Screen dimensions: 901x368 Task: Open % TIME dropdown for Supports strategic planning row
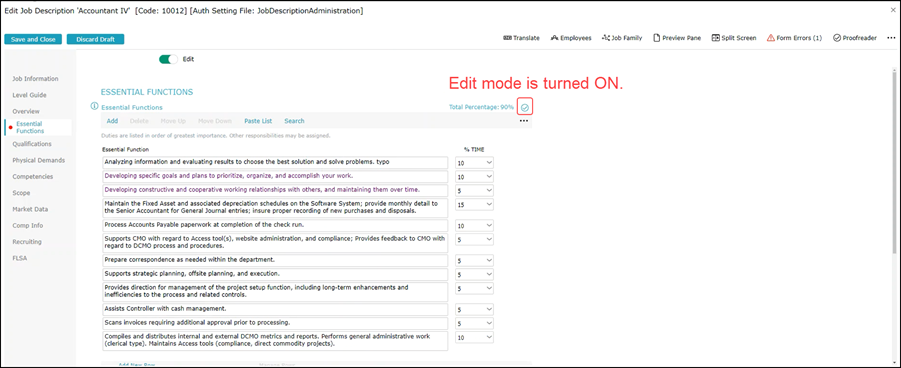pyautogui.click(x=474, y=274)
